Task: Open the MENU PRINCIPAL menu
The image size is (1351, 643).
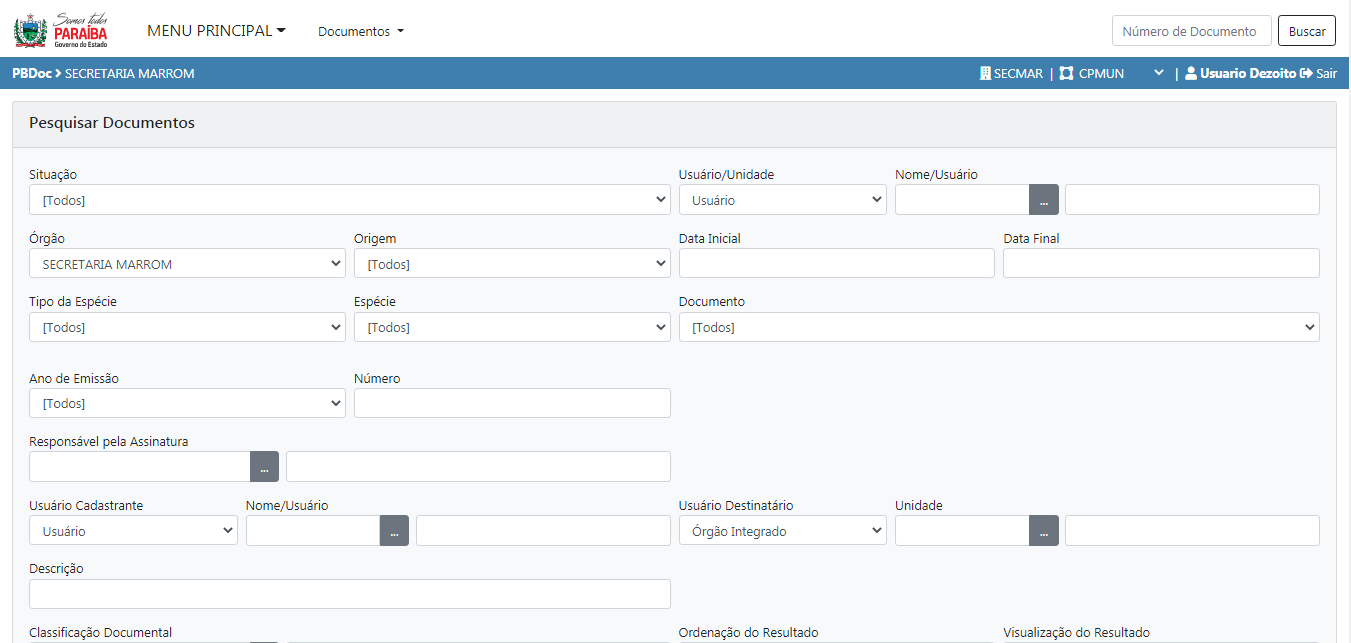Action: (x=216, y=31)
